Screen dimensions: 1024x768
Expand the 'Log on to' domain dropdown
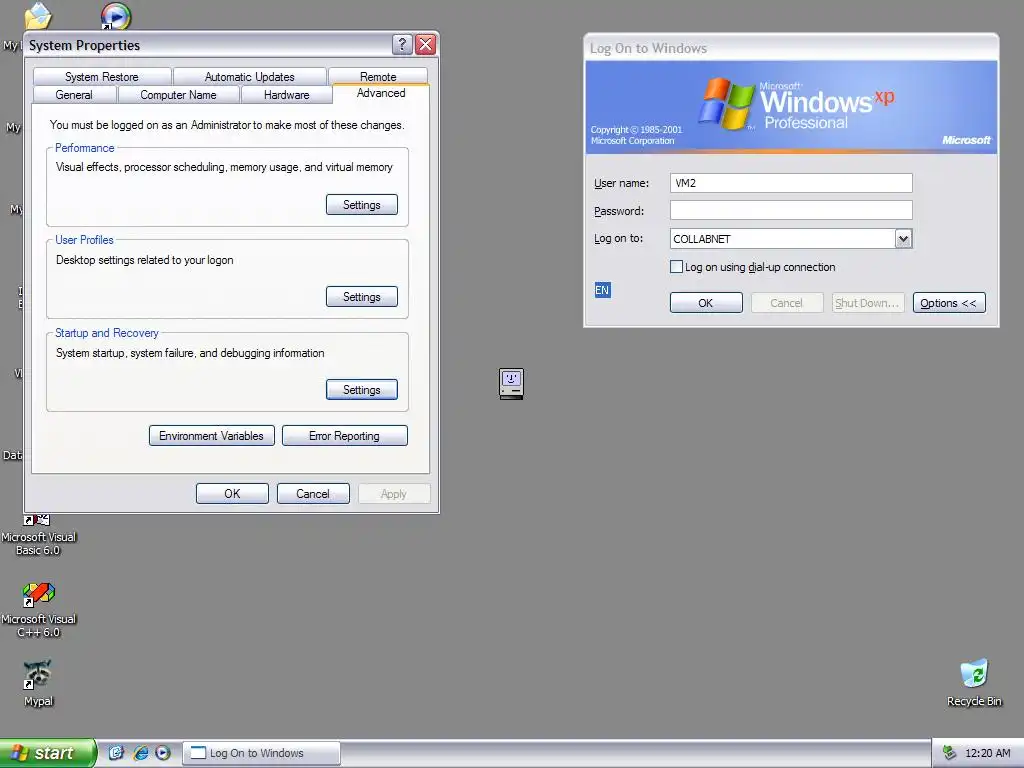903,238
